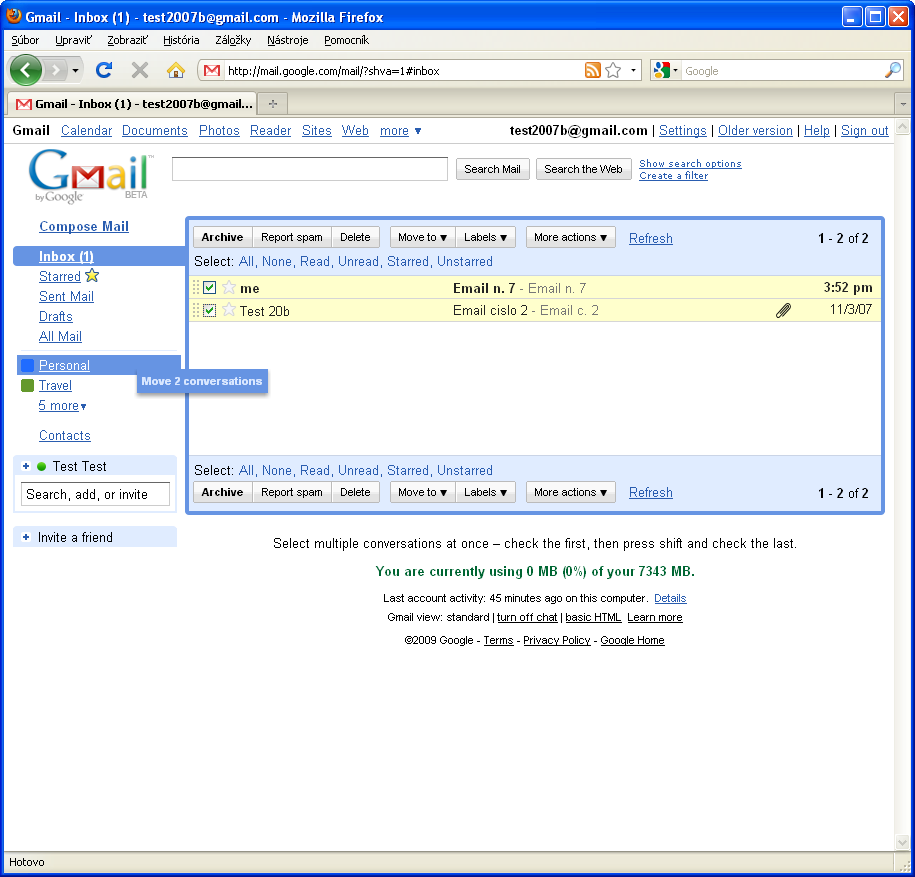Viewport: 915px width, 877px height.
Task: Click the browser forward arrow button
Action: point(55,71)
